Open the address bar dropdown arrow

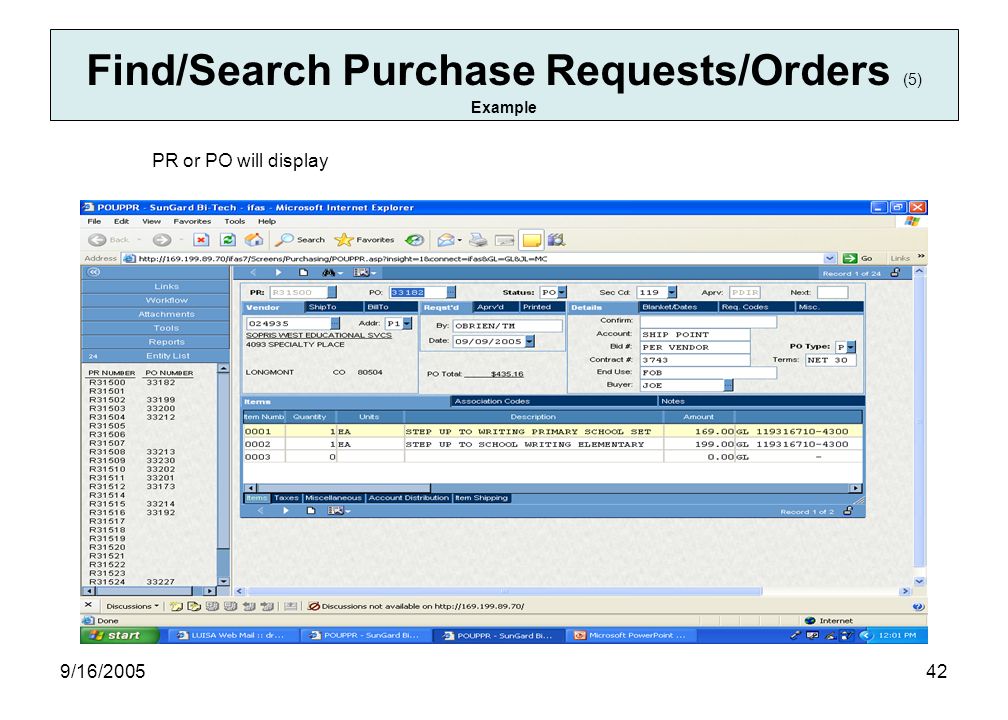[x=830, y=258]
